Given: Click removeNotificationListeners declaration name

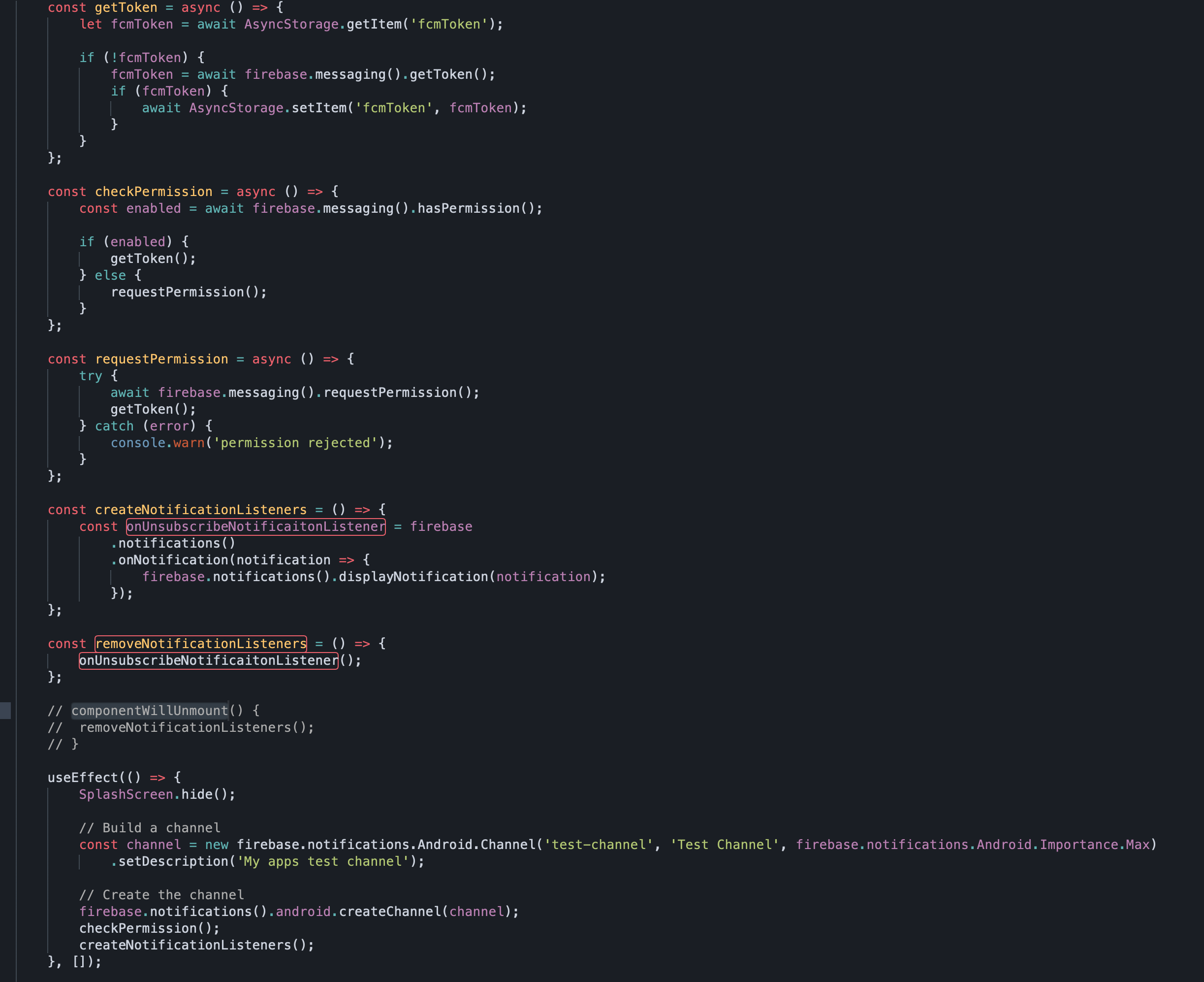Looking at the screenshot, I should click(201, 644).
